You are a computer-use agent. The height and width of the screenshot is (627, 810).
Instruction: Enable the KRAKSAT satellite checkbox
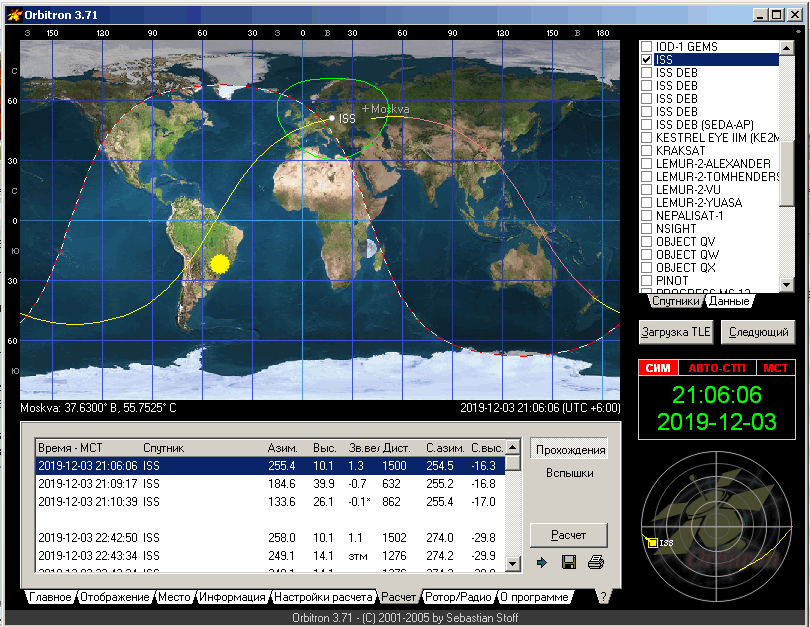pos(647,151)
